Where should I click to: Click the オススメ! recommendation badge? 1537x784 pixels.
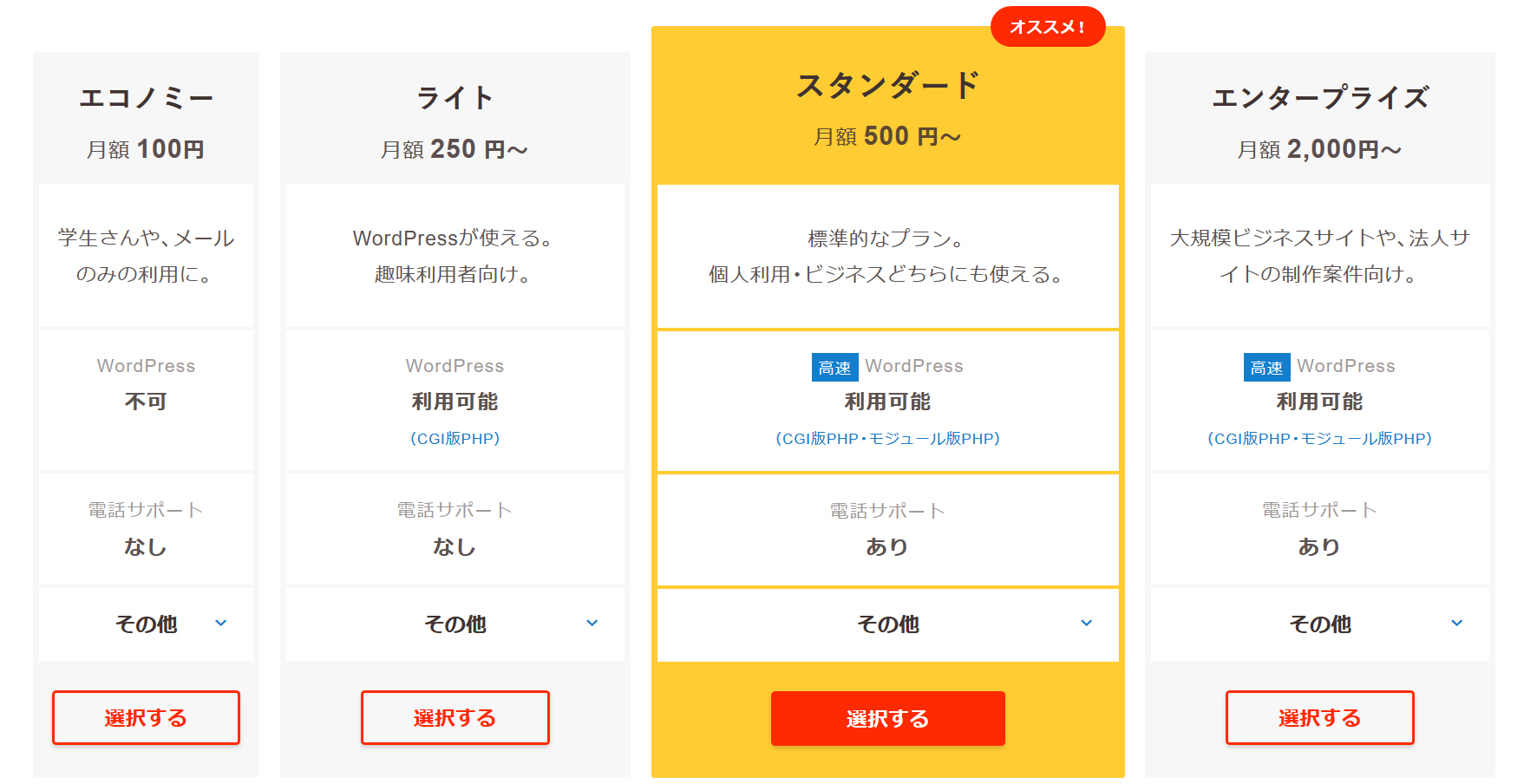(1047, 27)
